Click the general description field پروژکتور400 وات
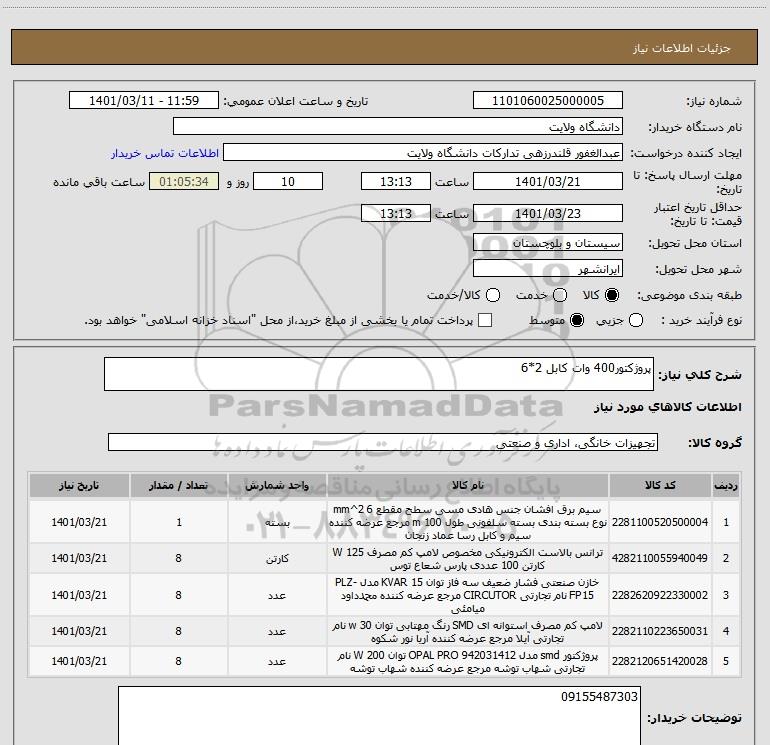 pos(379,375)
